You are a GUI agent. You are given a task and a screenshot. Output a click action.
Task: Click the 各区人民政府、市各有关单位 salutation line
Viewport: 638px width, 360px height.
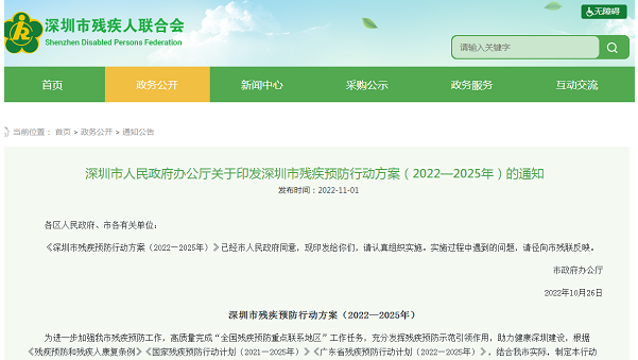click(101, 225)
